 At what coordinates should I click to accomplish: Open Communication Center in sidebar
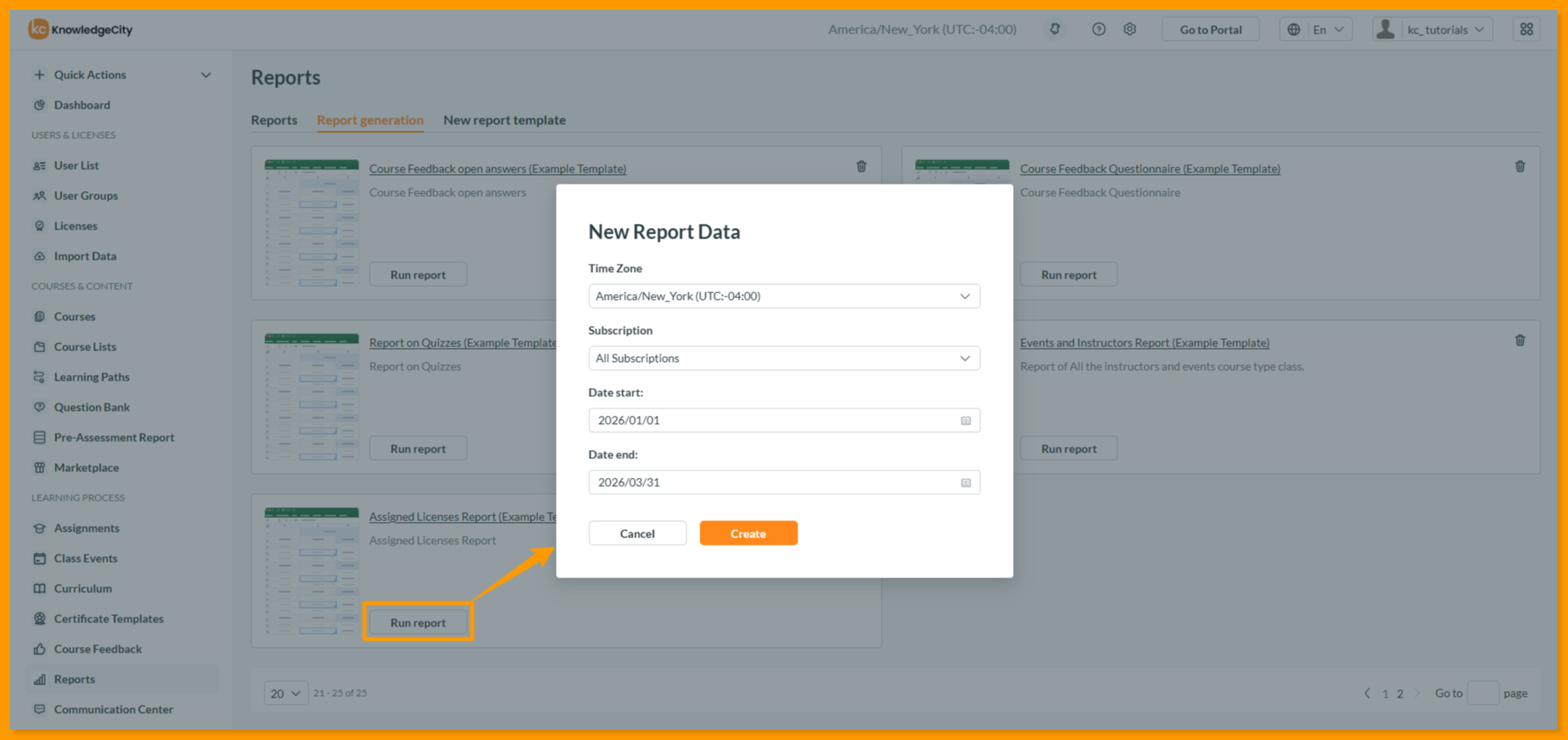[113, 710]
